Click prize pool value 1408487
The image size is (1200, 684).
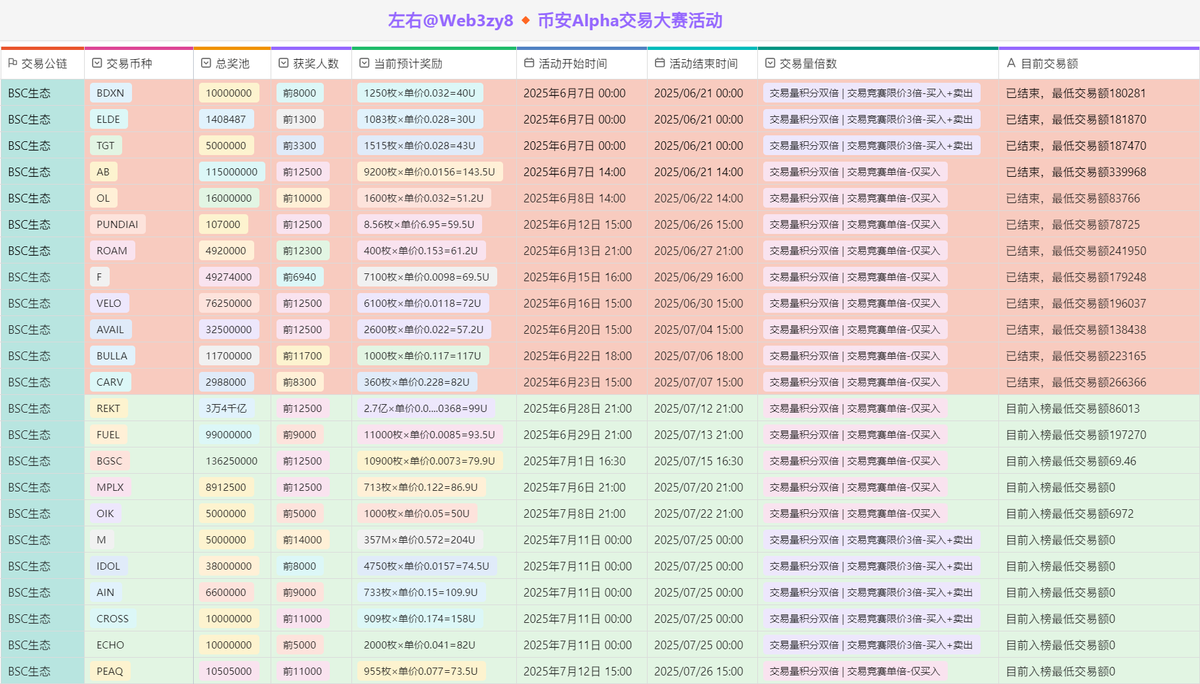[226, 119]
